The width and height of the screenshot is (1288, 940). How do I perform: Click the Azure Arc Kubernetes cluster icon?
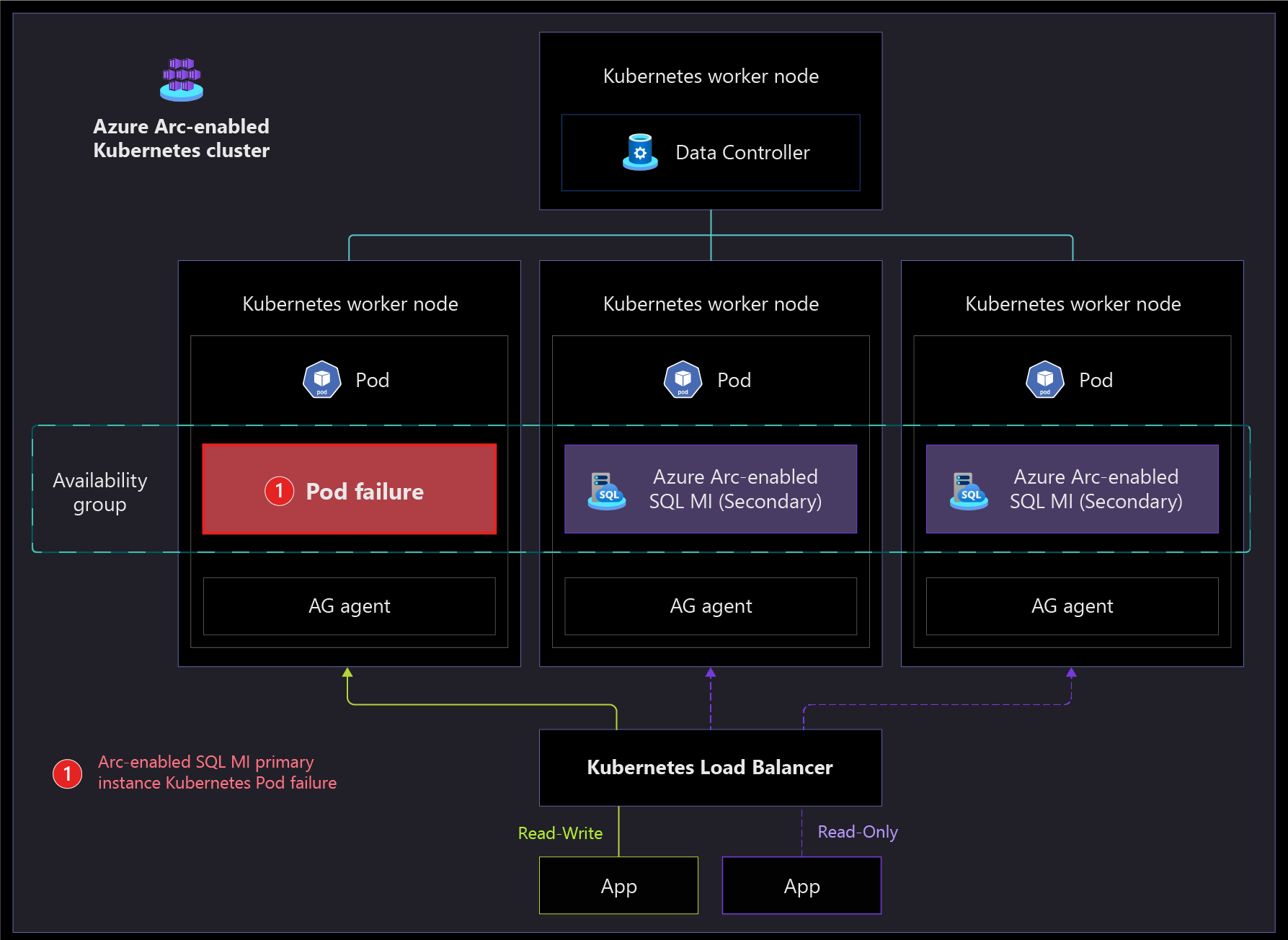pyautogui.click(x=182, y=79)
